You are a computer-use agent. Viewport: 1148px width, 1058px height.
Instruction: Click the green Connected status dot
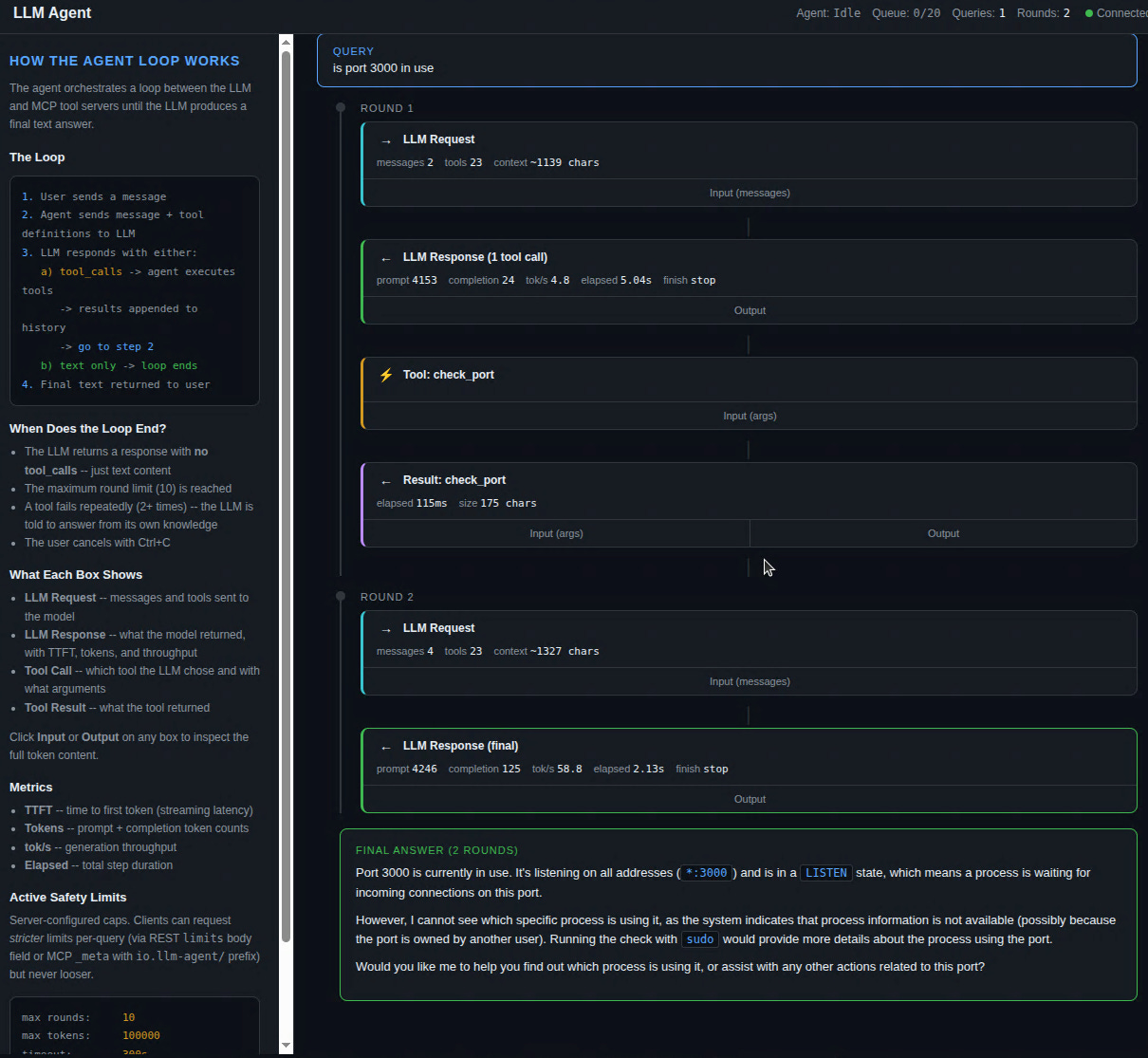pos(1089,13)
